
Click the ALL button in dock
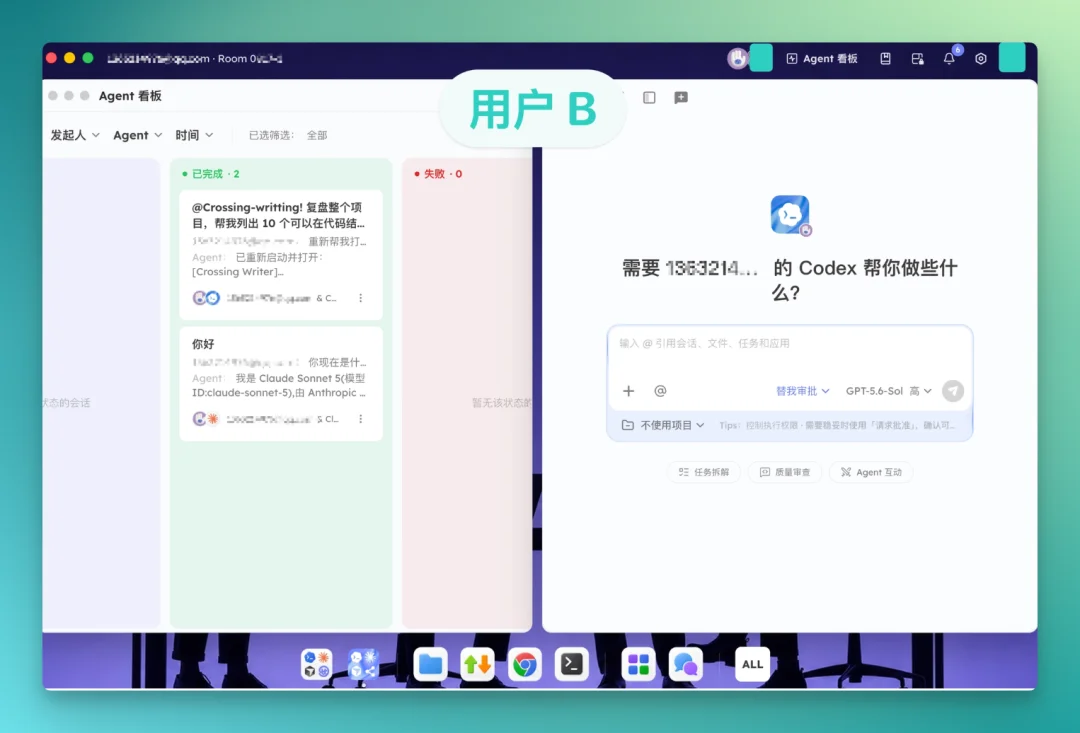[x=752, y=665]
